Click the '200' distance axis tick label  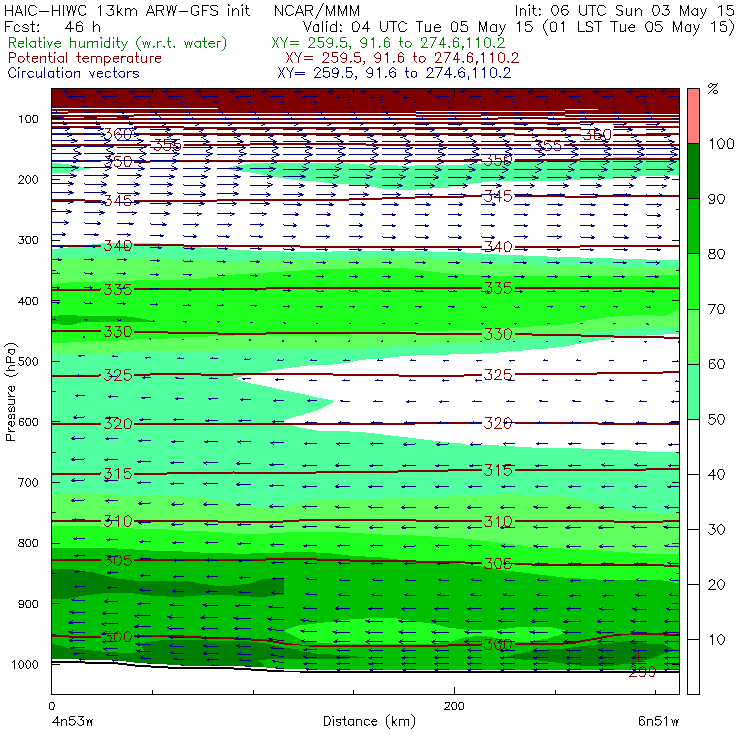click(x=454, y=706)
